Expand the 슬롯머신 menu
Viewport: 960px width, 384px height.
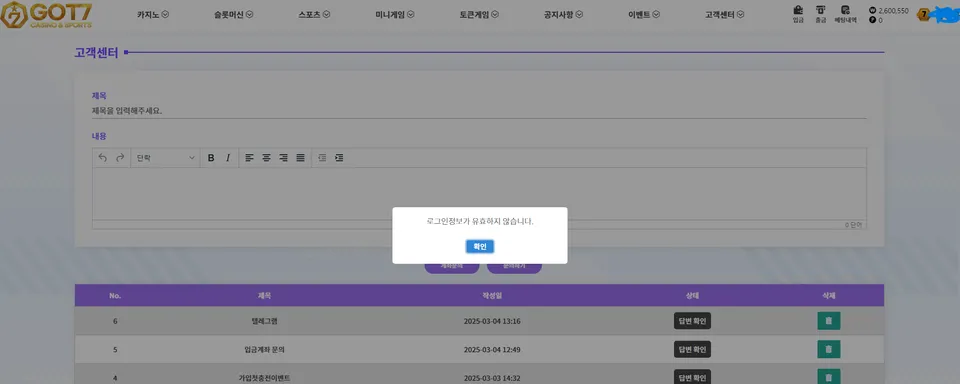click(x=234, y=15)
